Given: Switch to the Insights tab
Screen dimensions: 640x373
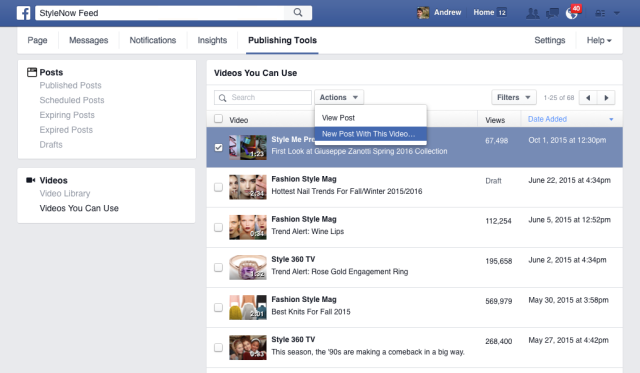Looking at the screenshot, I should 212,40.
